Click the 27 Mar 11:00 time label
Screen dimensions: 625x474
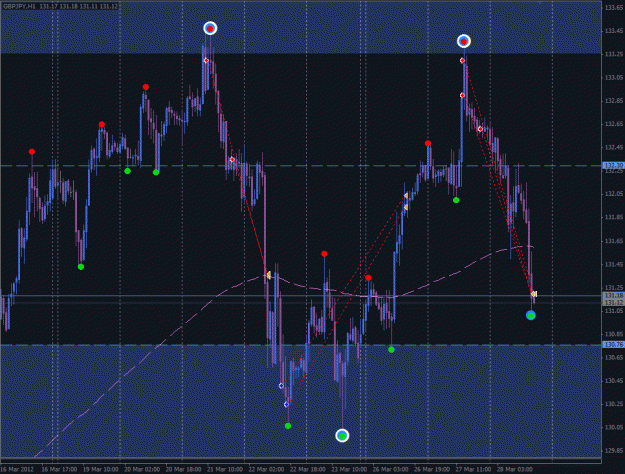point(474,469)
